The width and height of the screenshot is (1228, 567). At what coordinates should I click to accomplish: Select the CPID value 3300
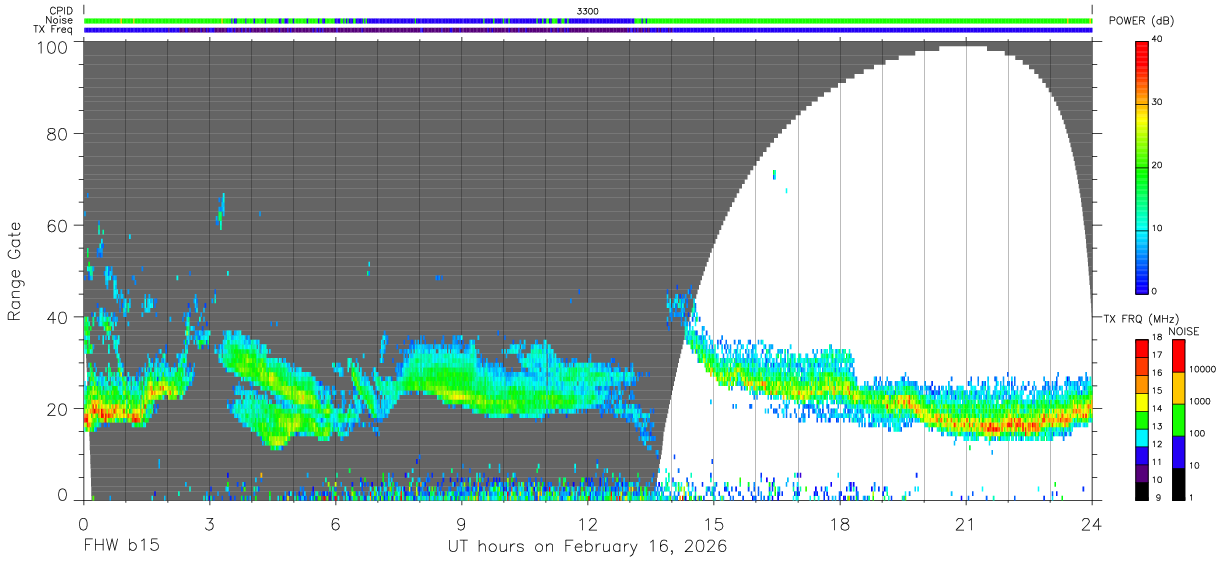(587, 11)
